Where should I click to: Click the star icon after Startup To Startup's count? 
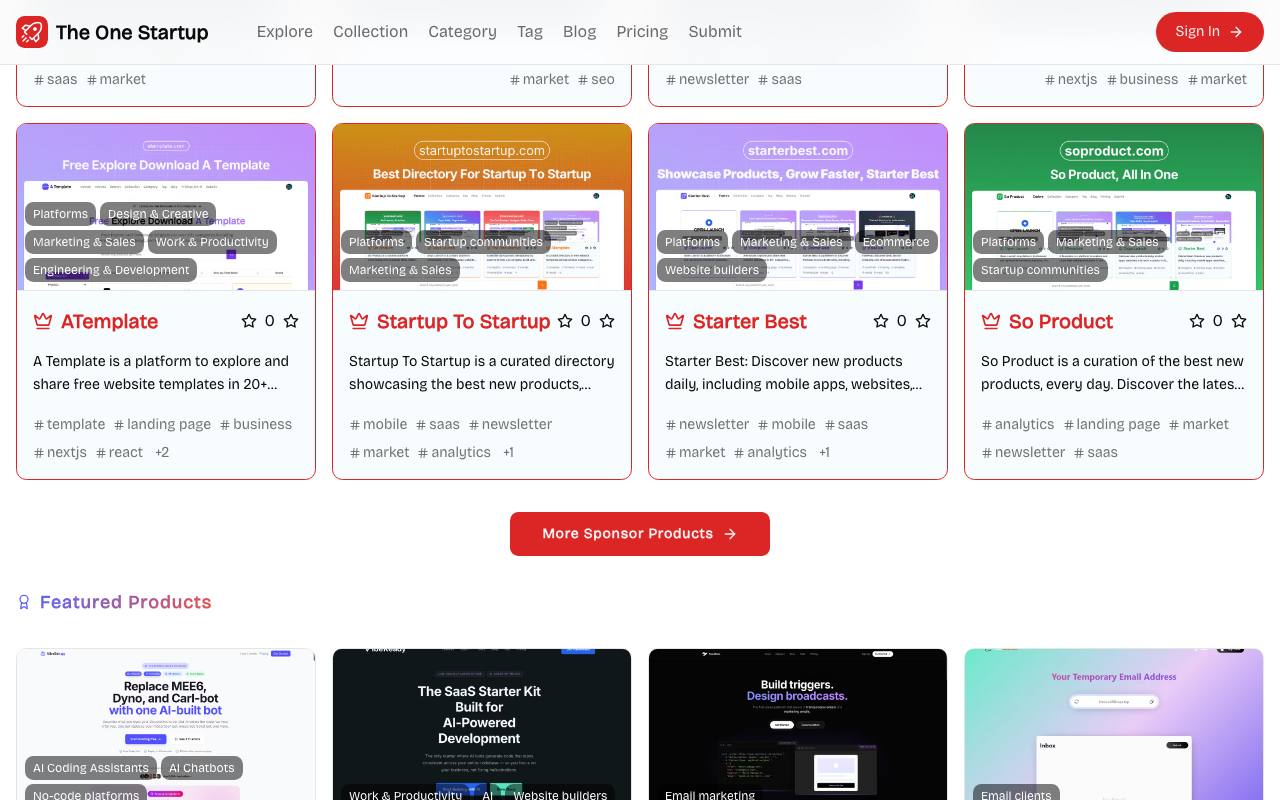pyautogui.click(x=607, y=321)
